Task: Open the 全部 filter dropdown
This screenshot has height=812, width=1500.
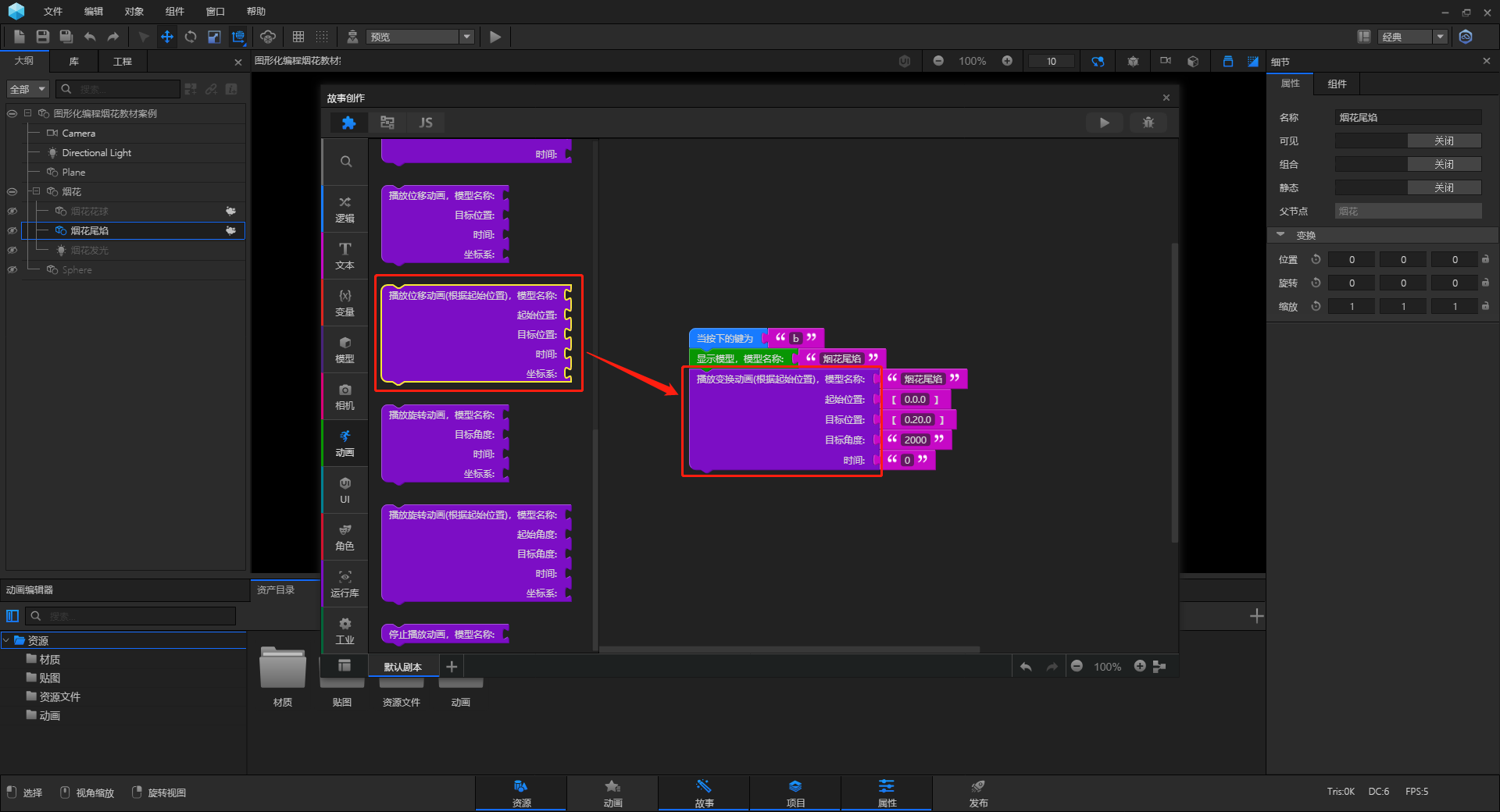Action: 28,89
